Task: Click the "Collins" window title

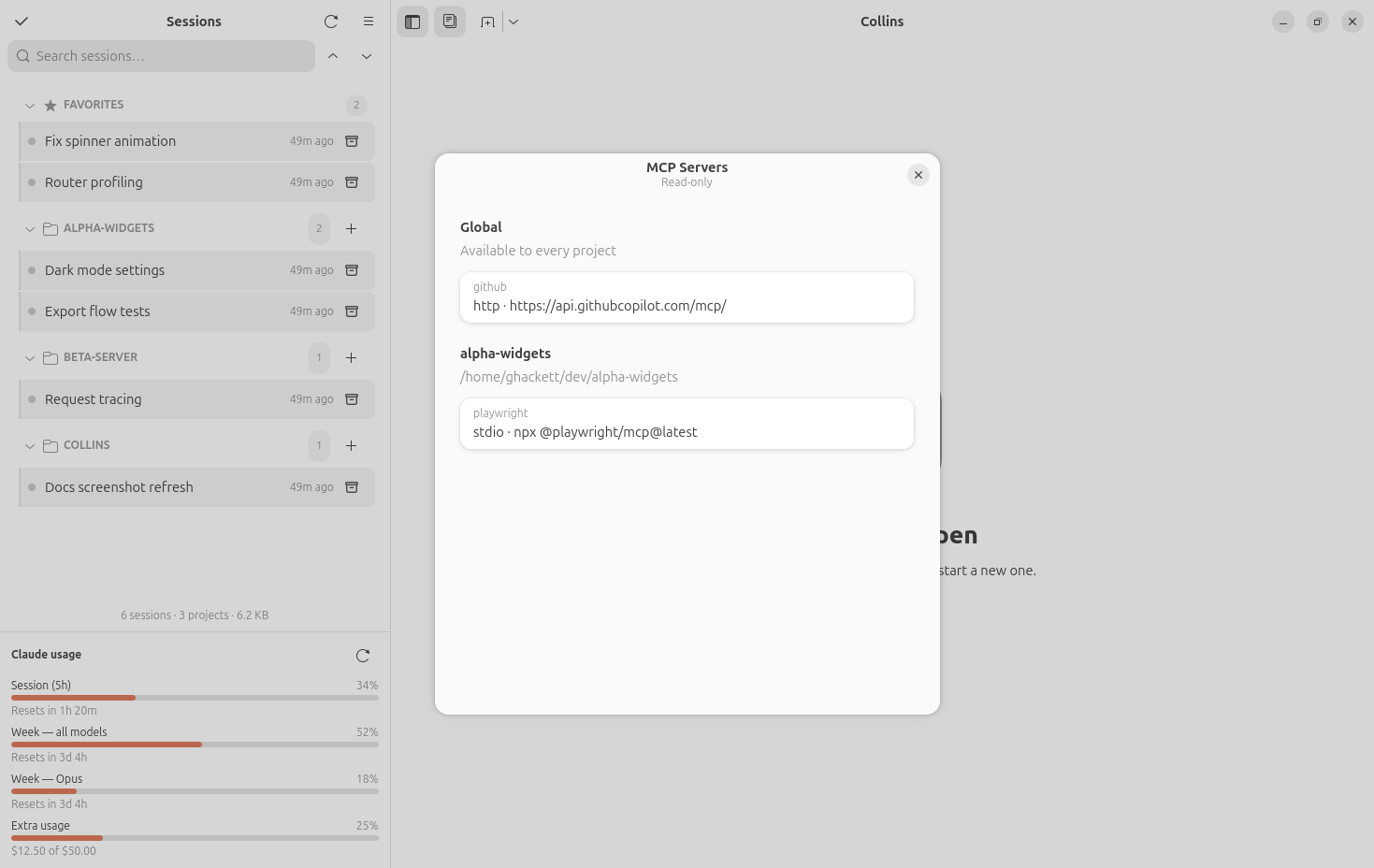Action: coord(882,22)
